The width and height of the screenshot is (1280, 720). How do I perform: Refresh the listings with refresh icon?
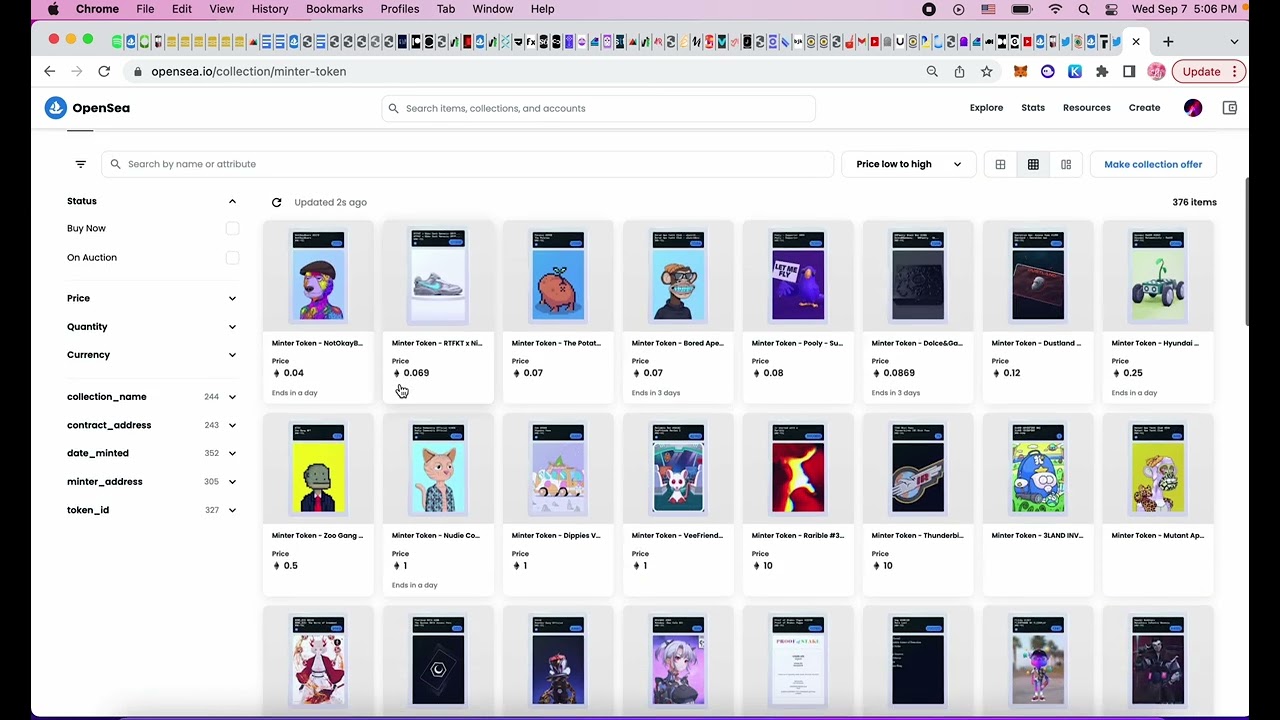click(x=276, y=202)
